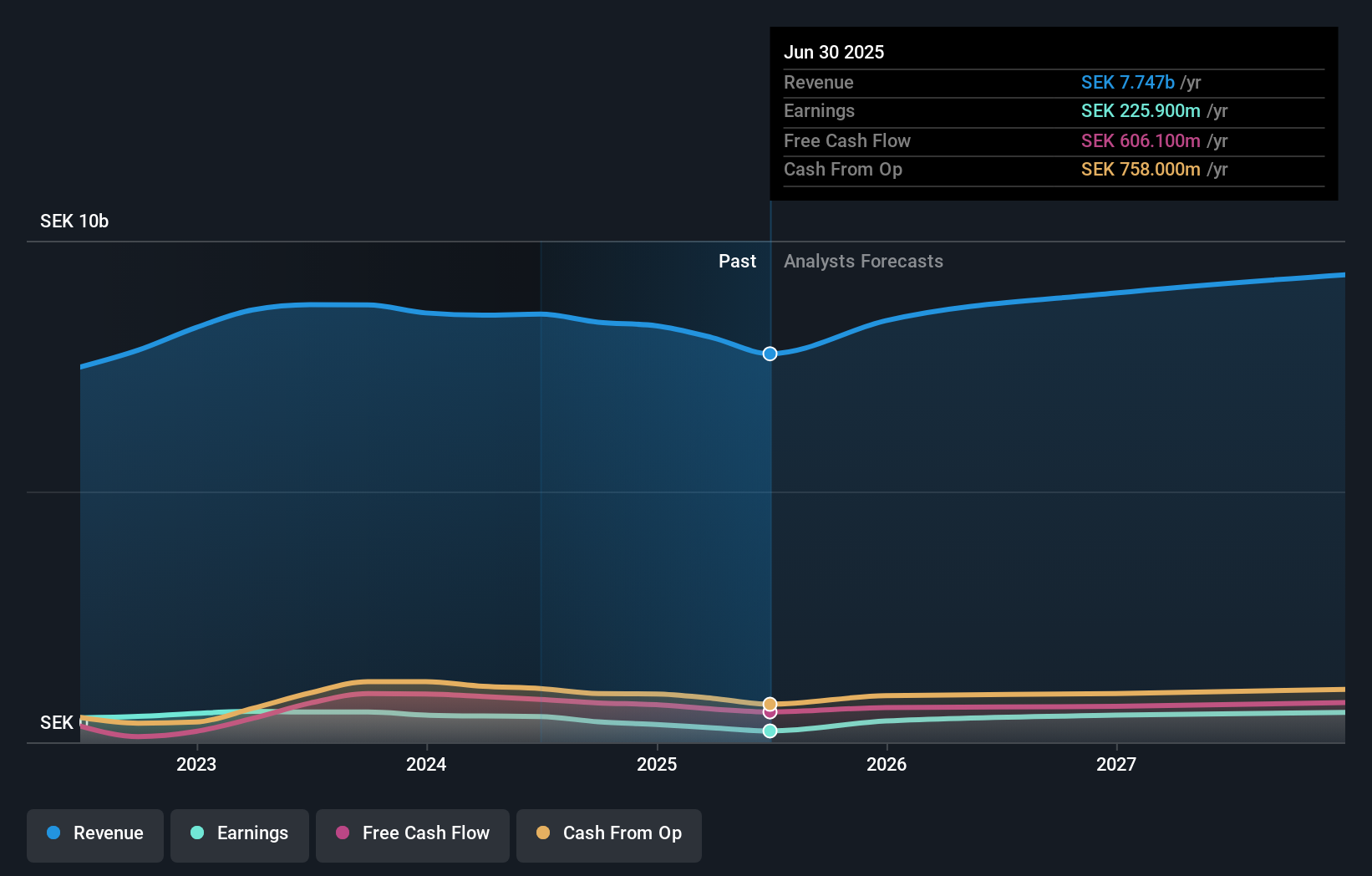Toggle the Earnings legend button
The image size is (1372, 876).
[x=240, y=835]
